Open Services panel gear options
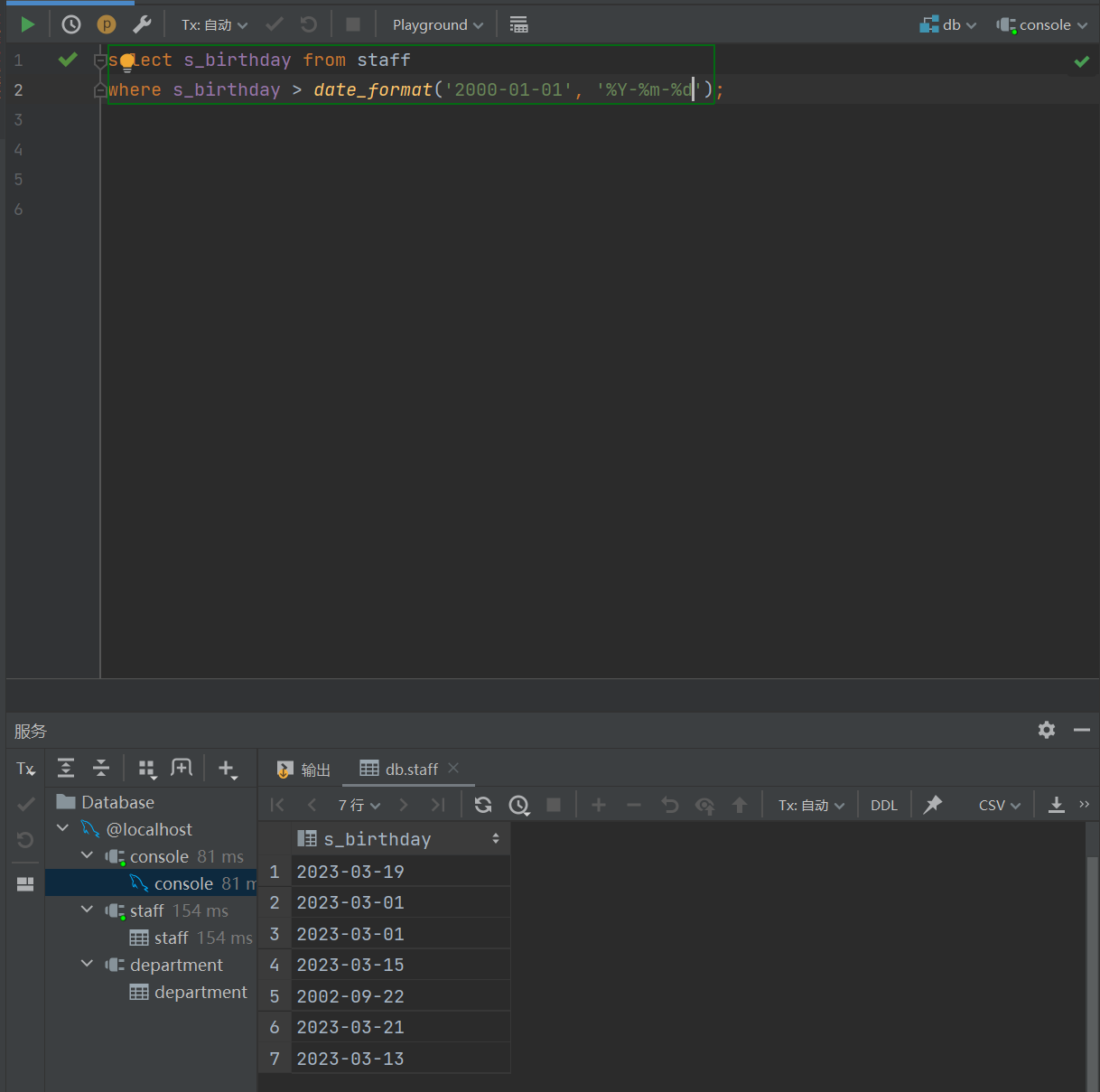 click(x=1047, y=730)
